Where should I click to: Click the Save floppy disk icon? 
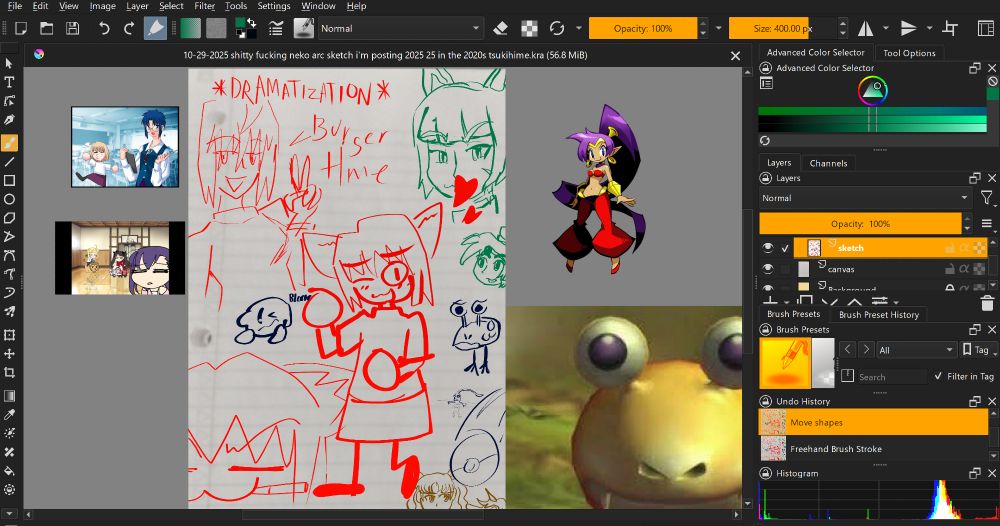pos(73,28)
